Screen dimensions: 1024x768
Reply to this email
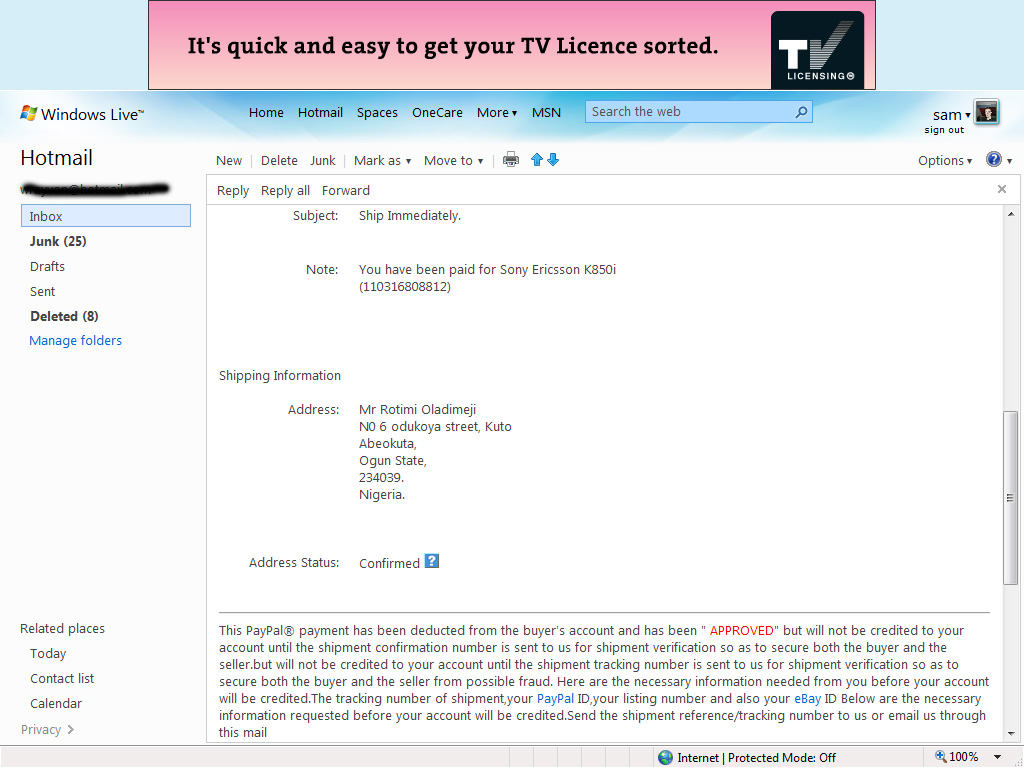(x=232, y=191)
